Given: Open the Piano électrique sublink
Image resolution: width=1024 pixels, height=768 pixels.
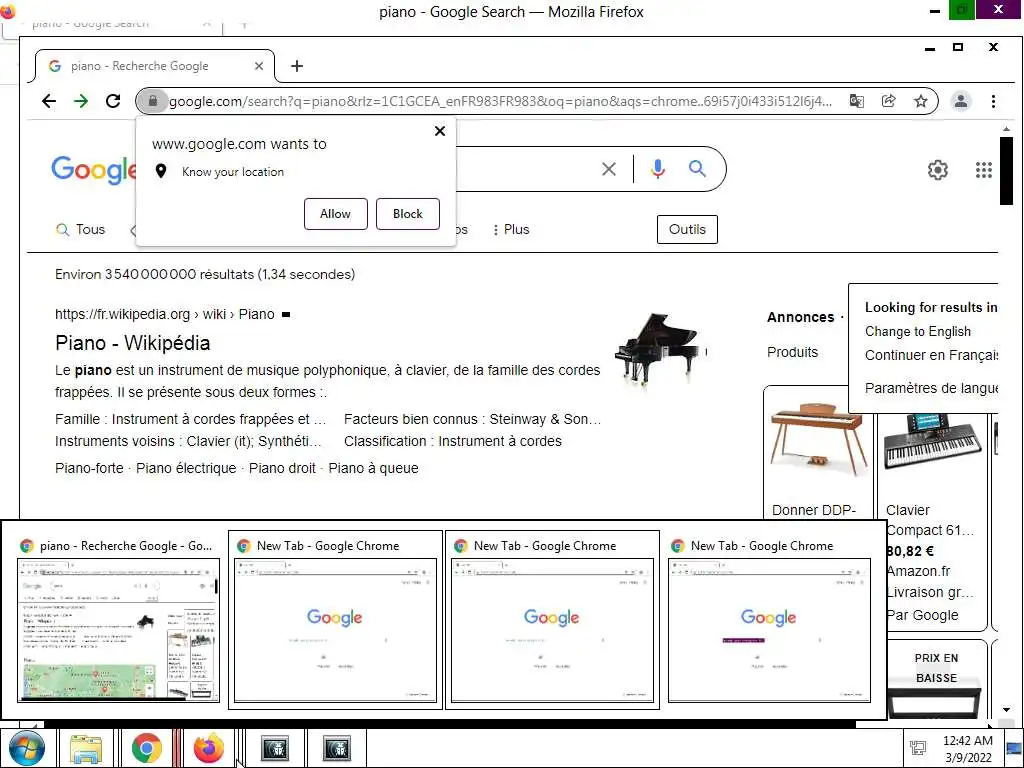Looking at the screenshot, I should click(186, 468).
